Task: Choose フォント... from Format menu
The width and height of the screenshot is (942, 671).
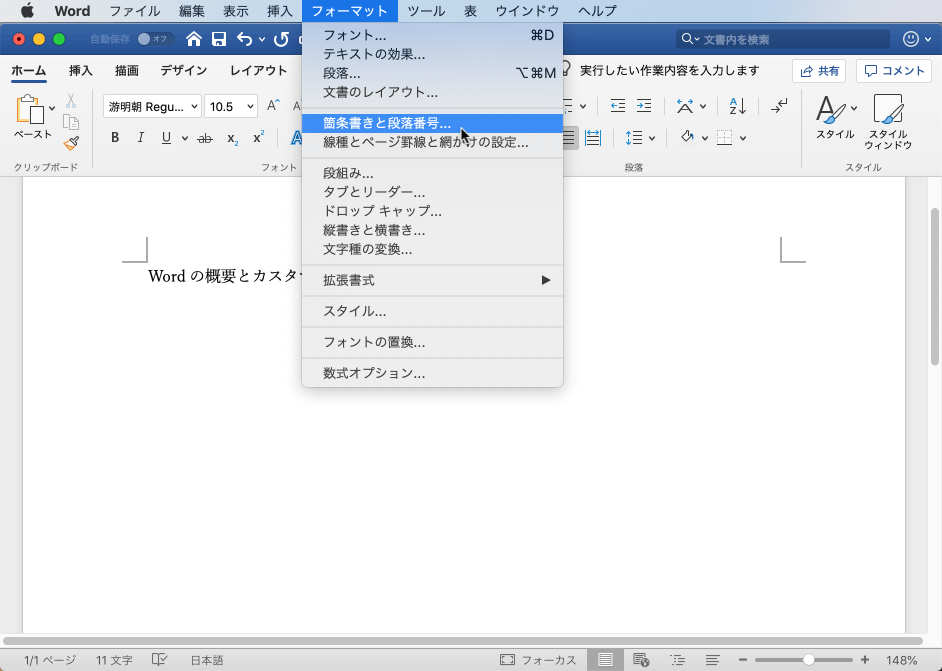Action: [x=433, y=35]
